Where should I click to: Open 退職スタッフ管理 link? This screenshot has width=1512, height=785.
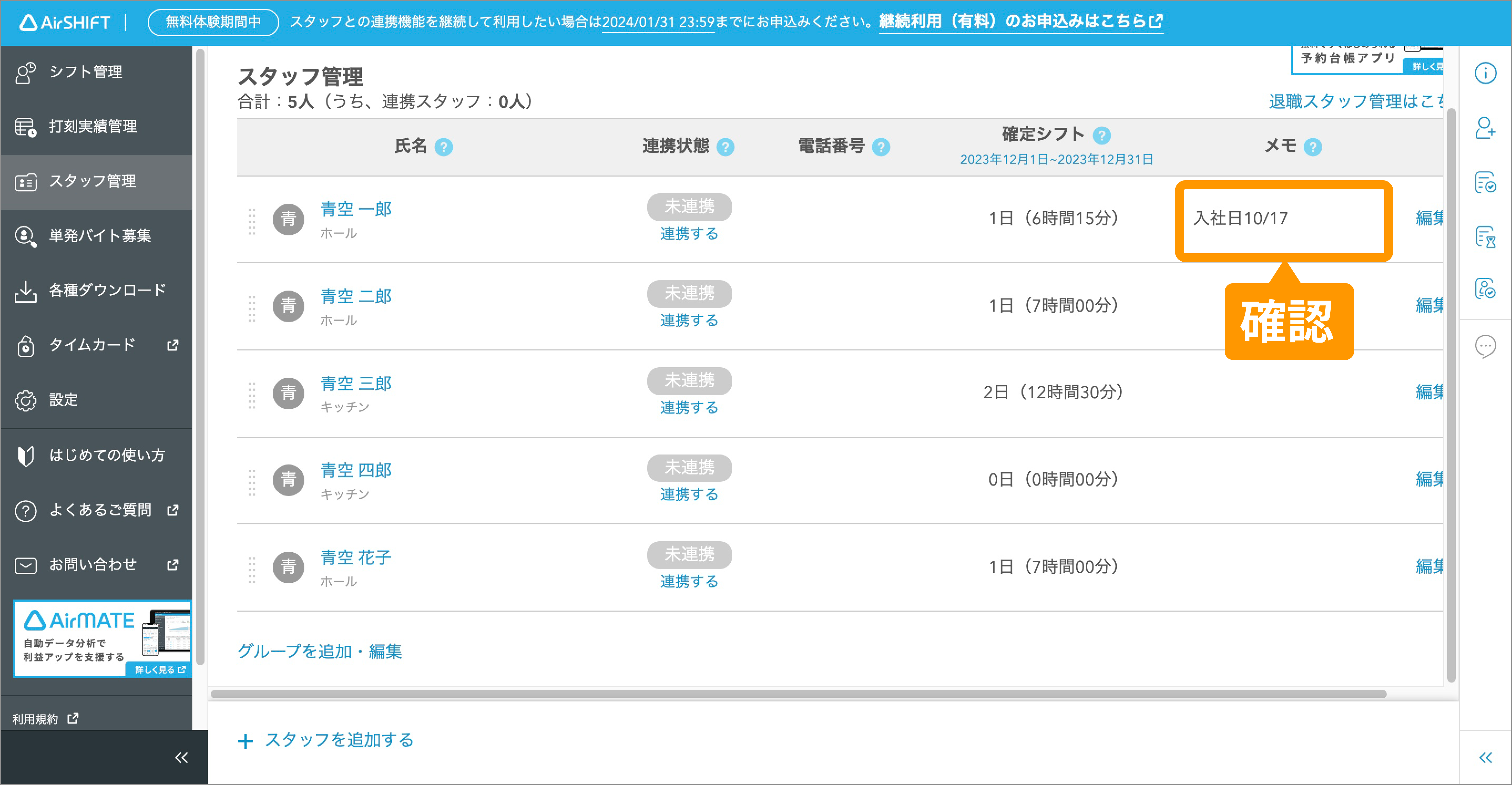[1356, 101]
